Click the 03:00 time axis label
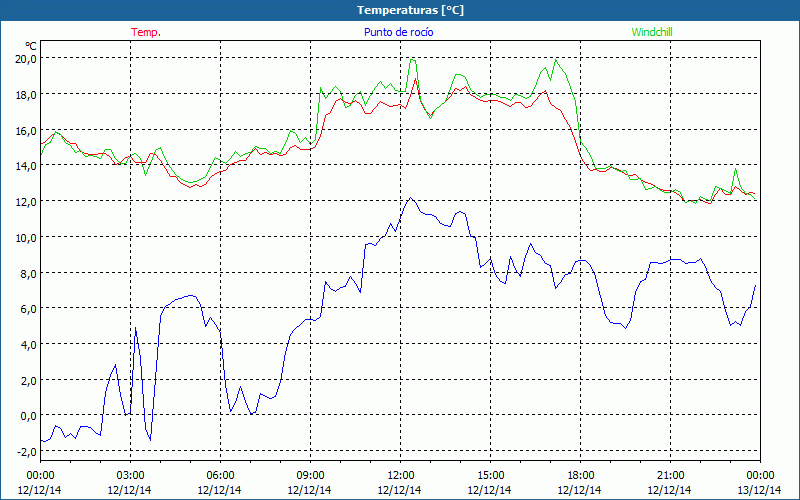 (x=130, y=476)
